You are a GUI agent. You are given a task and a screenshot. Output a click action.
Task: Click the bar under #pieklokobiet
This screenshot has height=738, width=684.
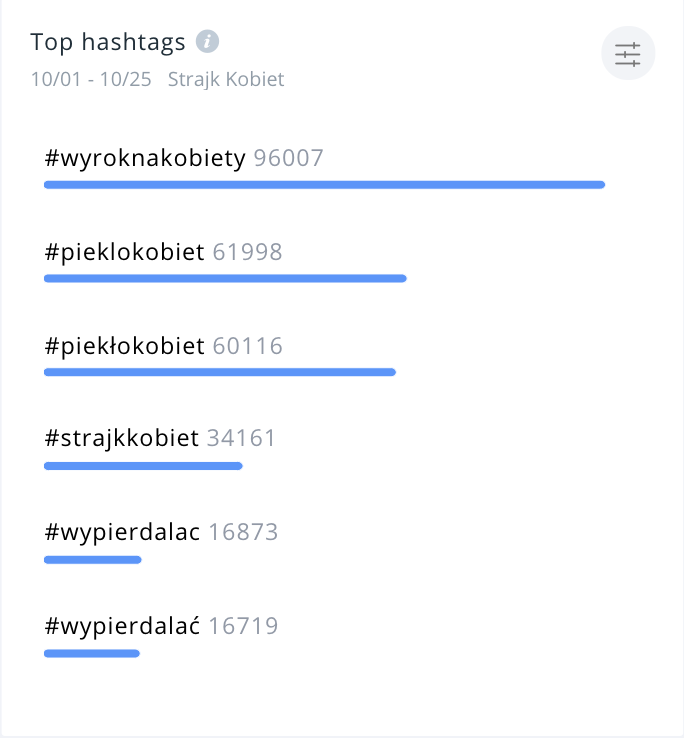tap(225, 278)
